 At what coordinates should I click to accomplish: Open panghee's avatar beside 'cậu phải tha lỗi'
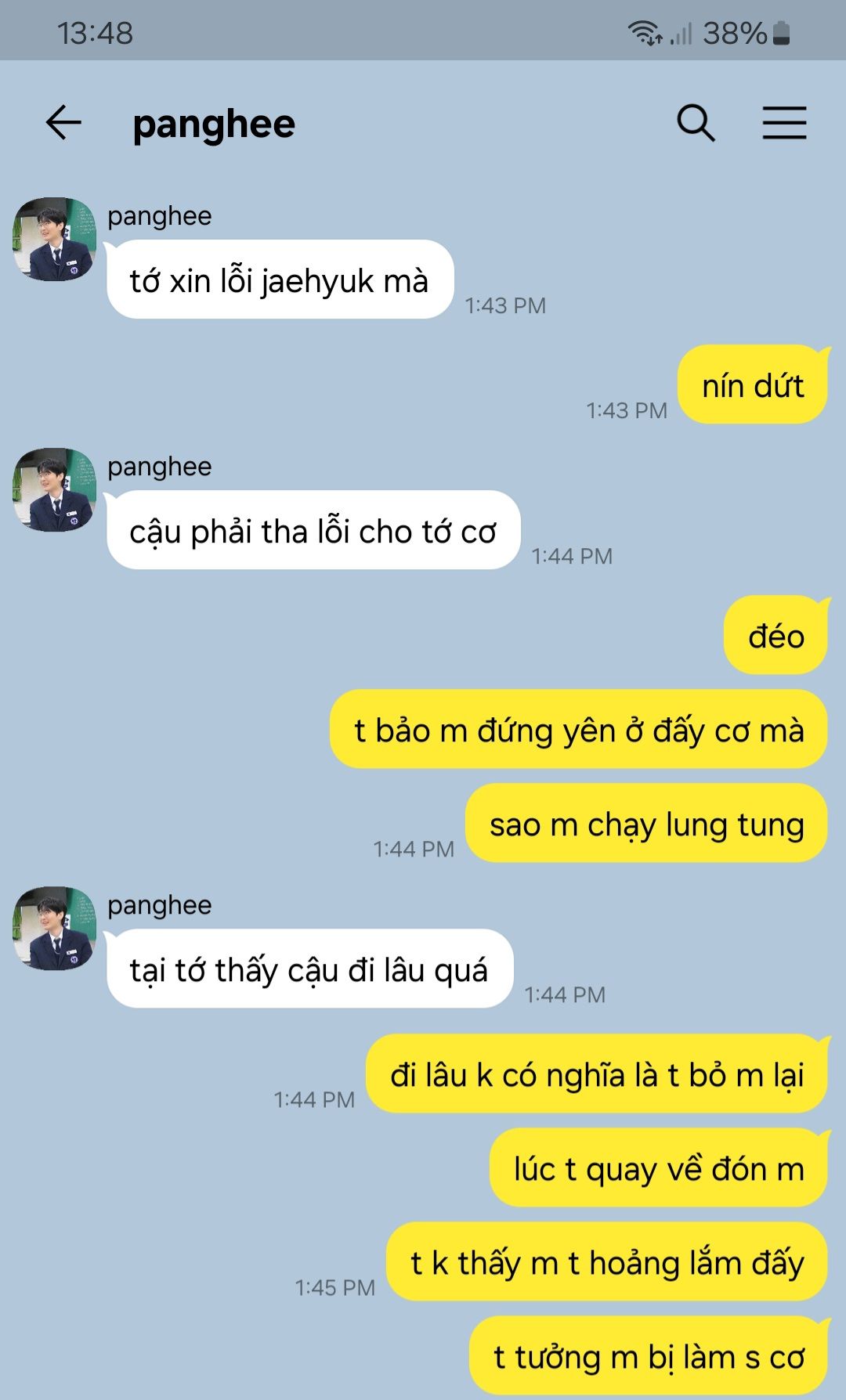[54, 489]
